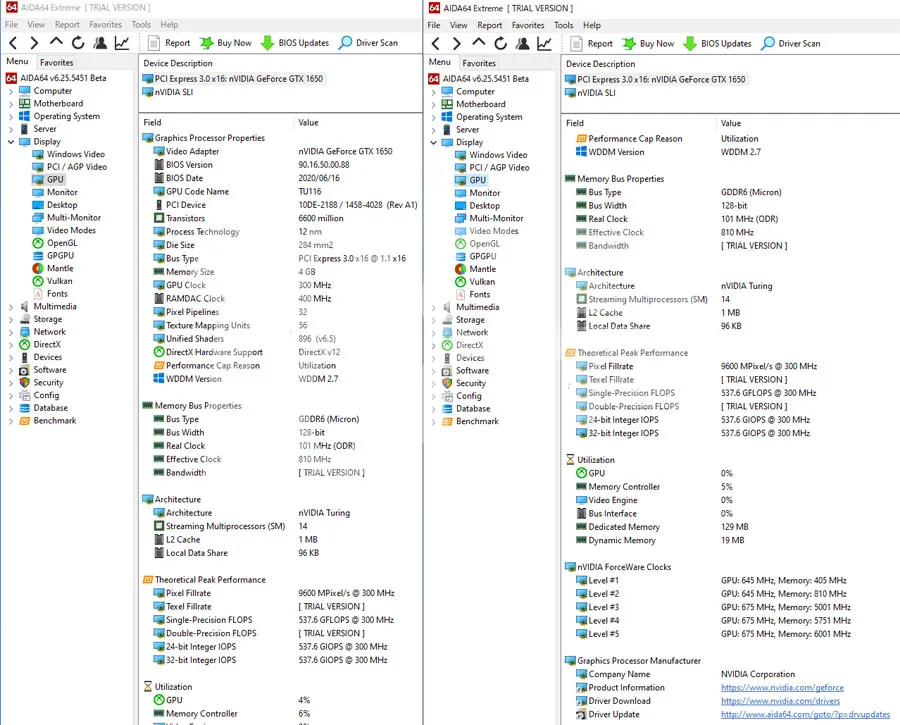Click Report button in left window toolbar
900x725 pixels.
[169, 42]
